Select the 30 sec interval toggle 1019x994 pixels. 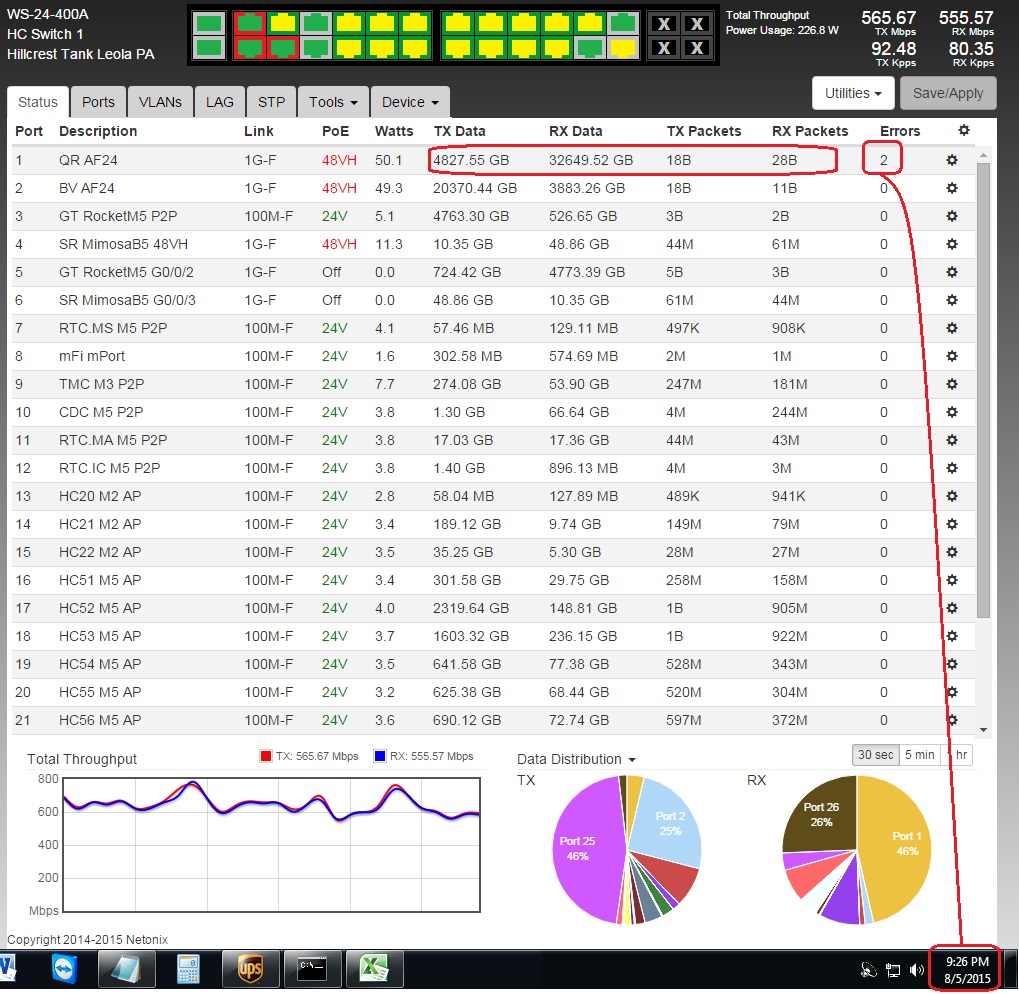click(x=875, y=755)
